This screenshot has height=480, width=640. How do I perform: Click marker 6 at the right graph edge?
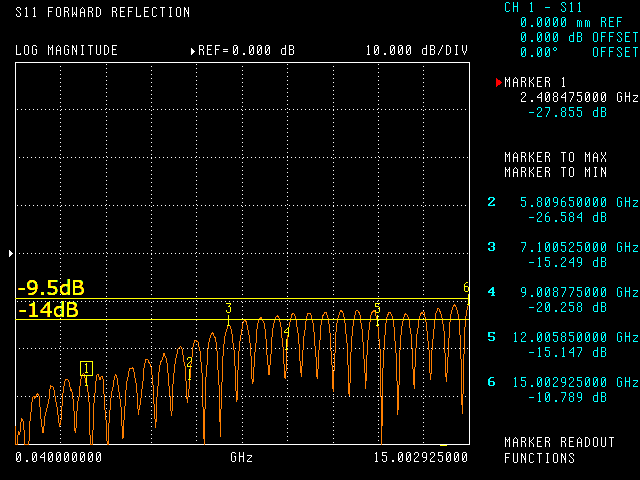tap(466, 288)
